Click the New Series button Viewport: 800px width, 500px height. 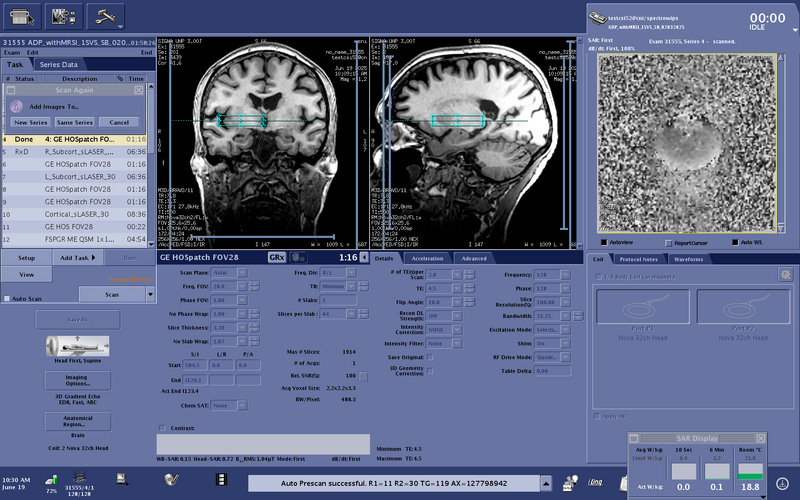point(31,122)
